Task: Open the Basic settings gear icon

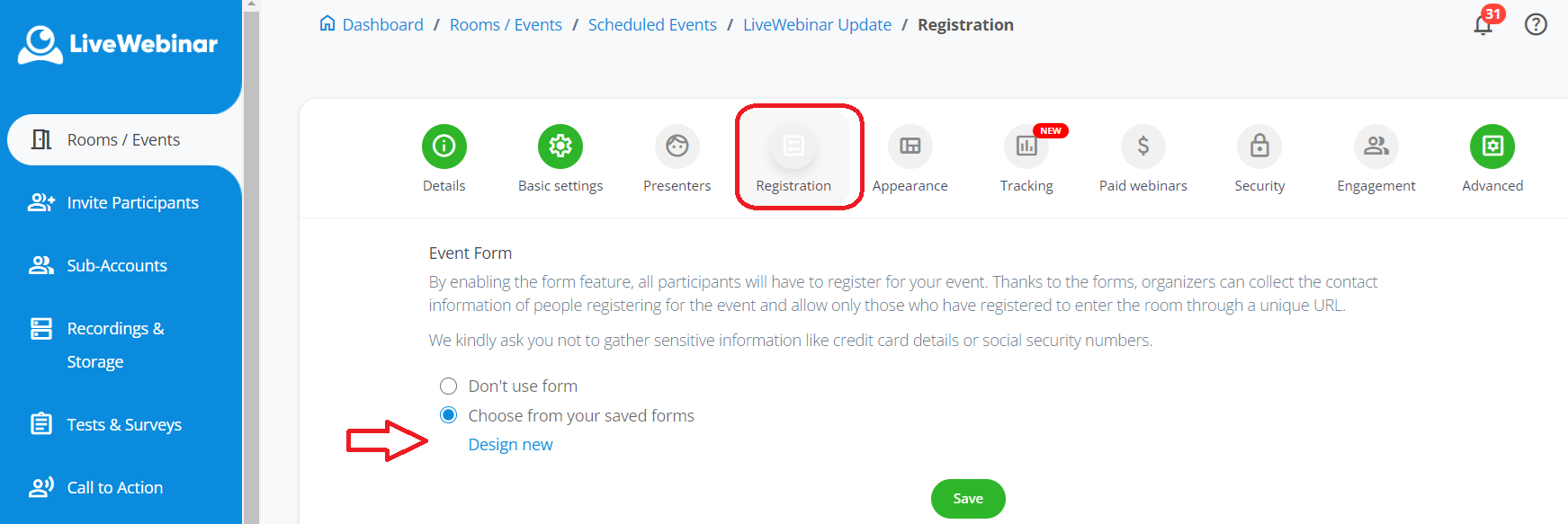Action: click(x=560, y=146)
